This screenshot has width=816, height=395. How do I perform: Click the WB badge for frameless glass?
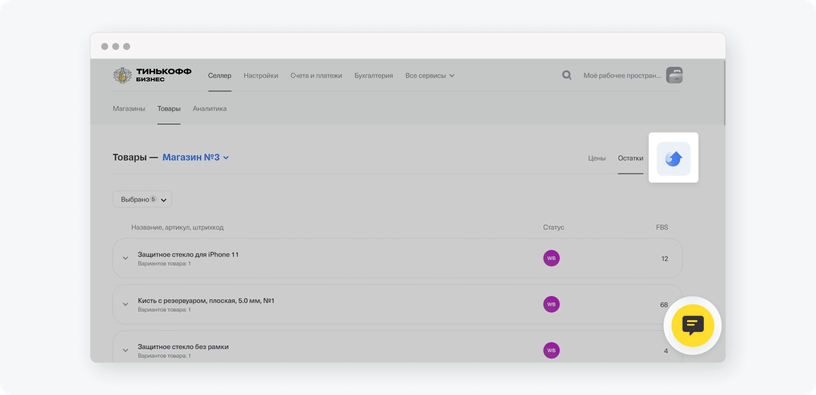coord(552,350)
